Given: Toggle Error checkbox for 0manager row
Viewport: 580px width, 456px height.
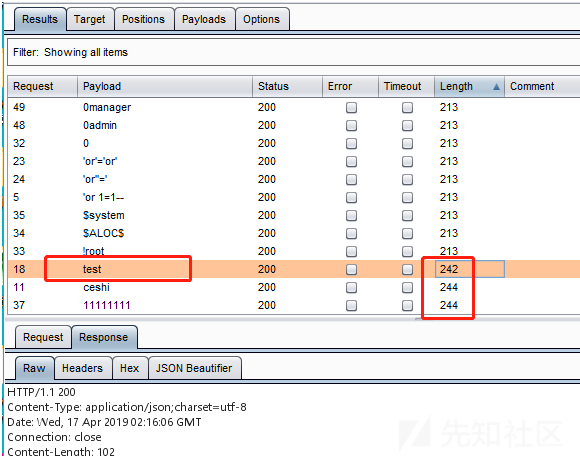Looking at the screenshot, I should (x=351, y=108).
